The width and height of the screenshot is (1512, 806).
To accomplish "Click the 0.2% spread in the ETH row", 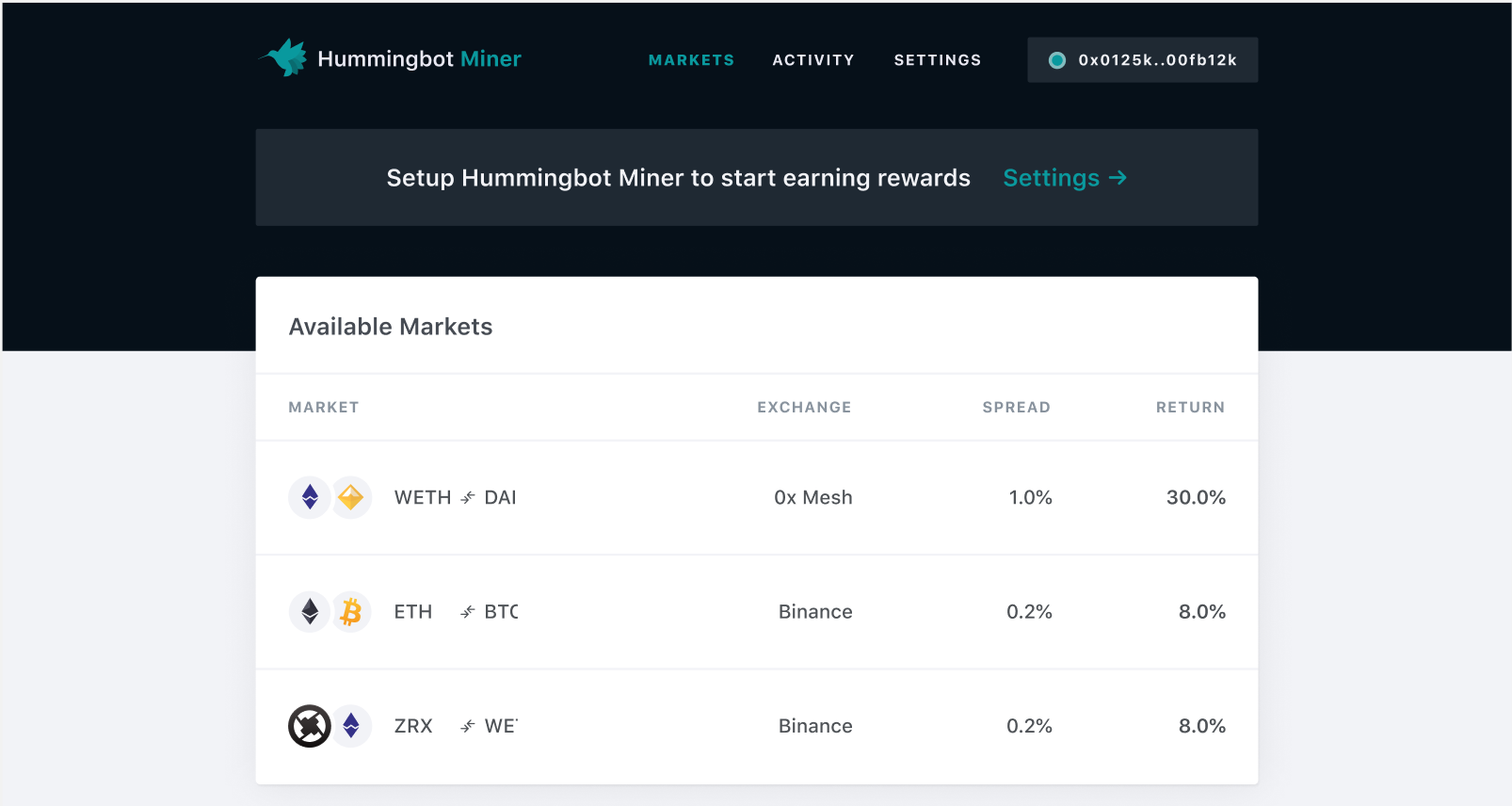I will coord(1030,612).
